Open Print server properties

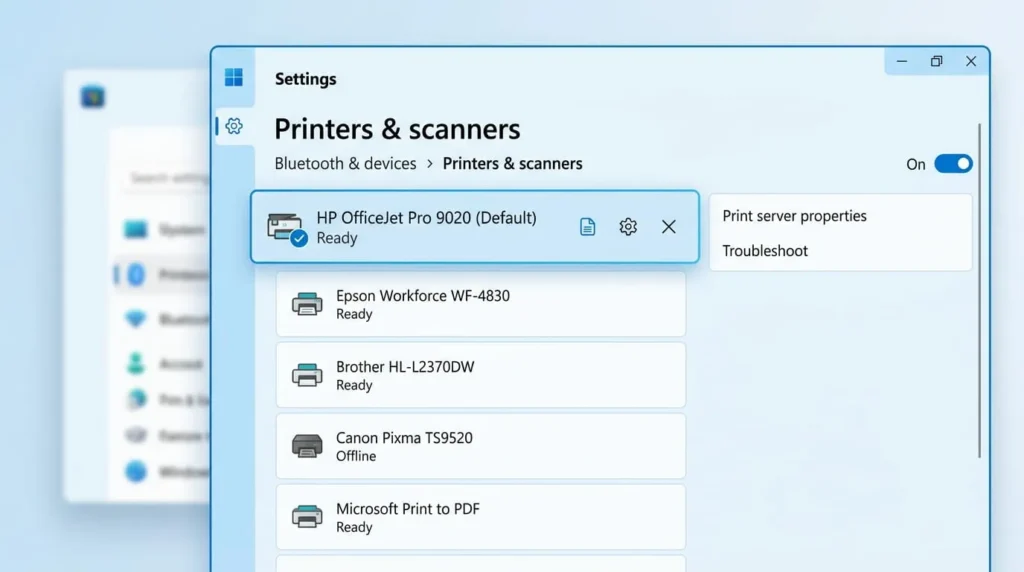[x=794, y=216]
